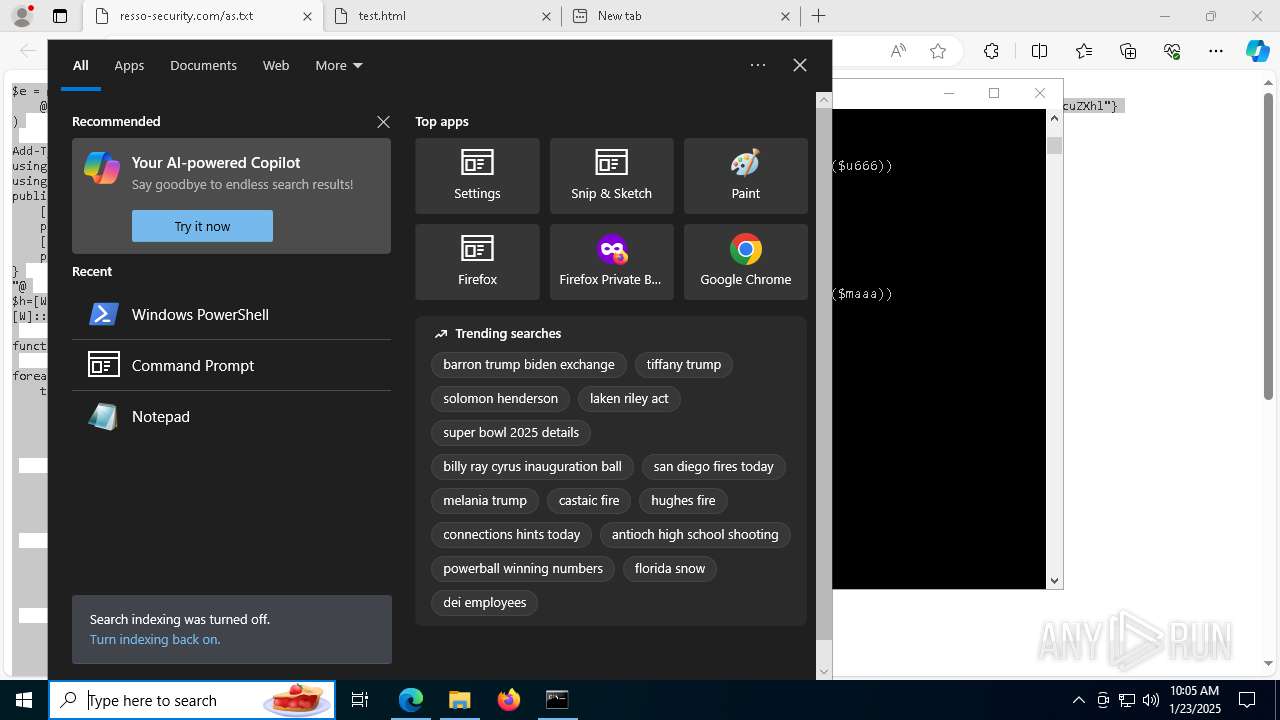Open Edge Extensions puzzle icon
The image size is (1280, 720).
pyautogui.click(x=991, y=51)
